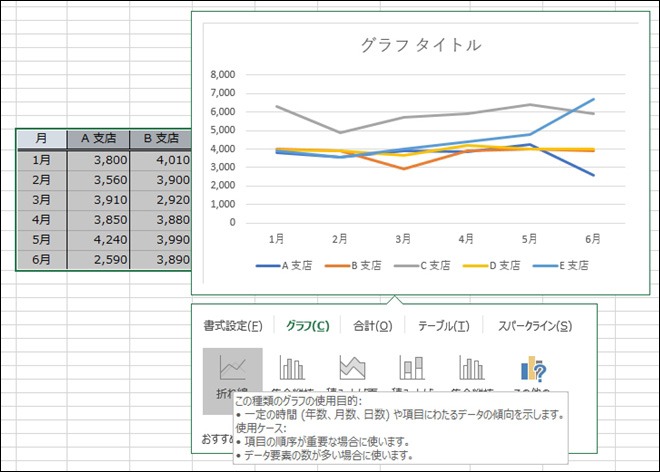Switch to the 書式設定(F) tab
The image size is (660, 472).
pyautogui.click(x=233, y=325)
